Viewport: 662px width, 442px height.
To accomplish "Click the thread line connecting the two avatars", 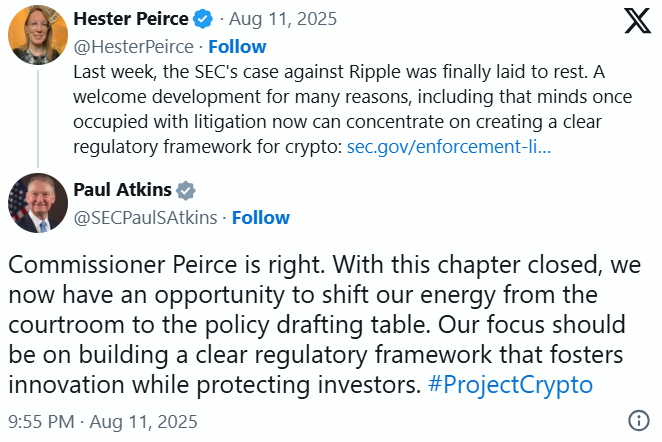I will 37,117.
